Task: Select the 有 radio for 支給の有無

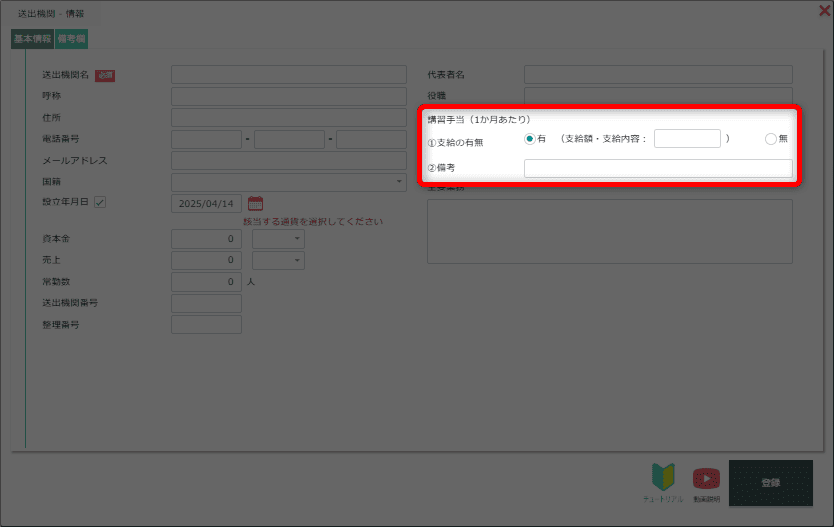Action: 530,139
